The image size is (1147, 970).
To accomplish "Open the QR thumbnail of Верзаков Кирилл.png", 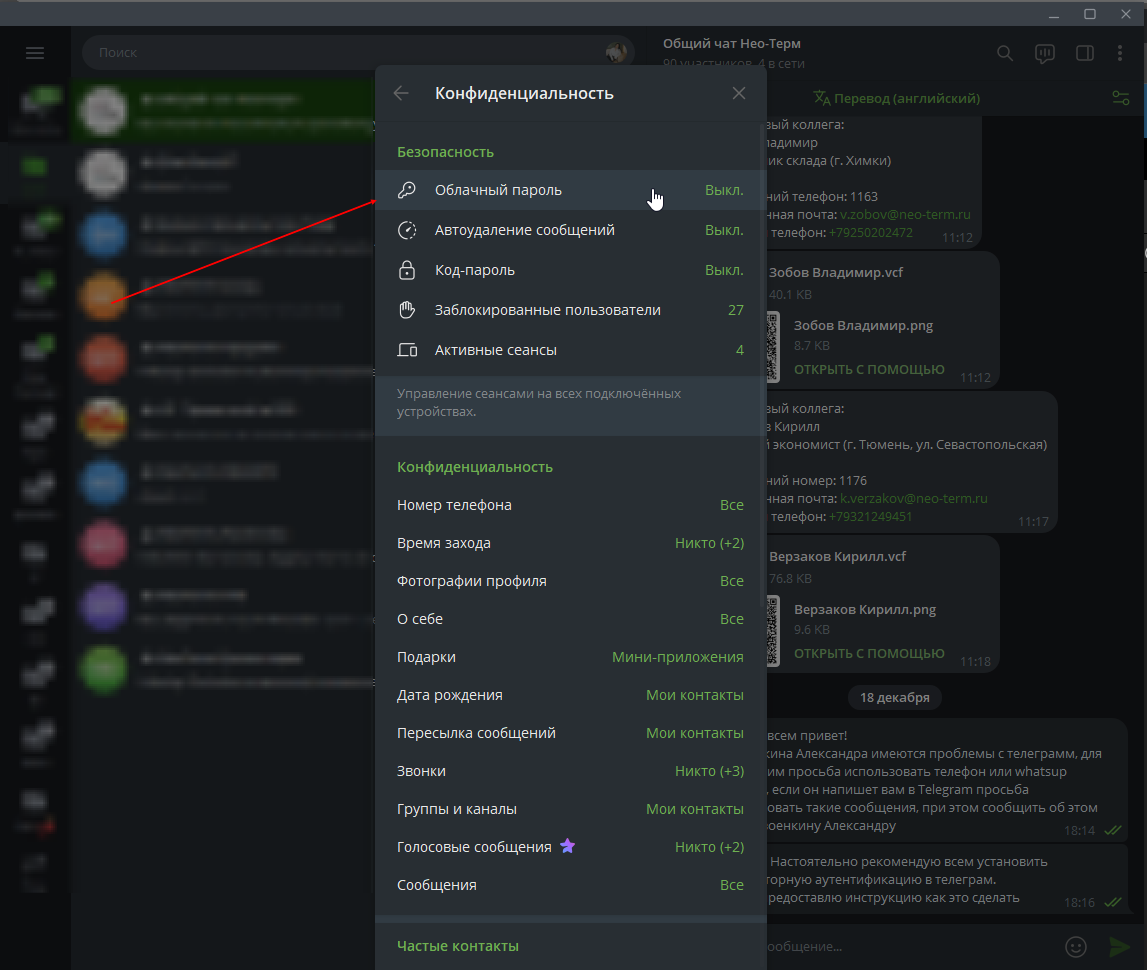I will pos(773,631).
